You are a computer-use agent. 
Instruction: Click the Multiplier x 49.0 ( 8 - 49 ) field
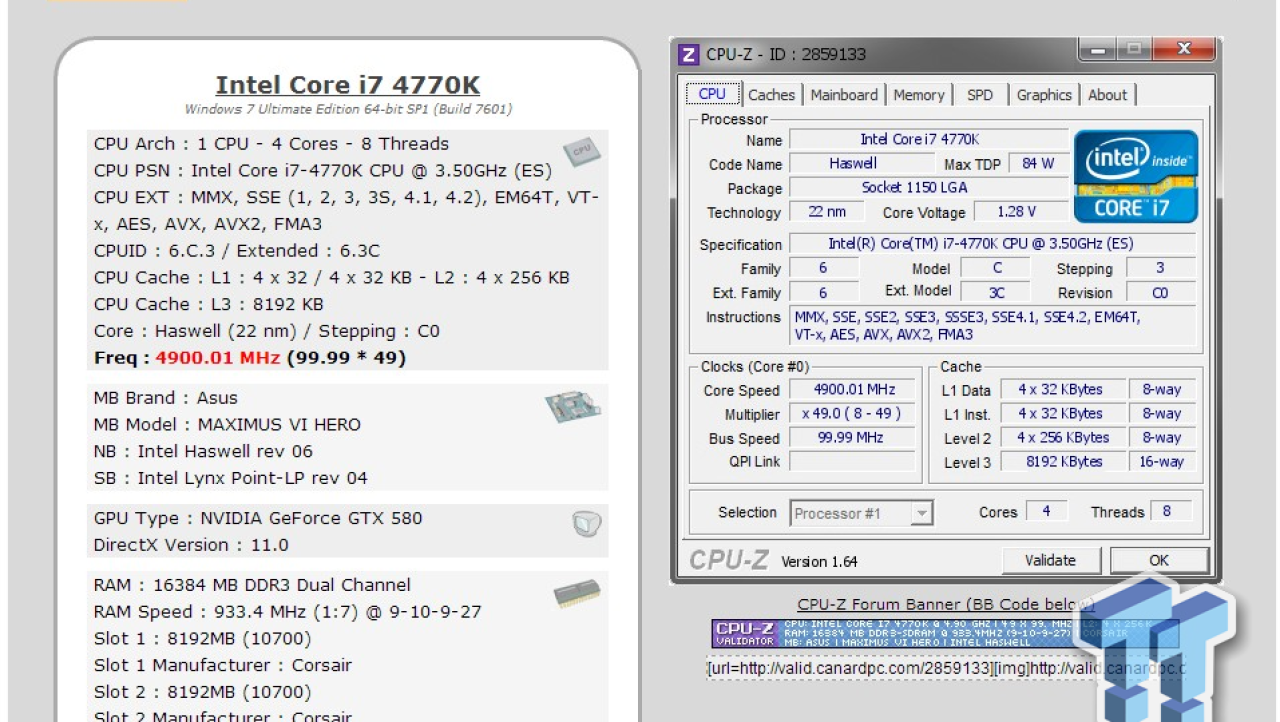point(852,414)
